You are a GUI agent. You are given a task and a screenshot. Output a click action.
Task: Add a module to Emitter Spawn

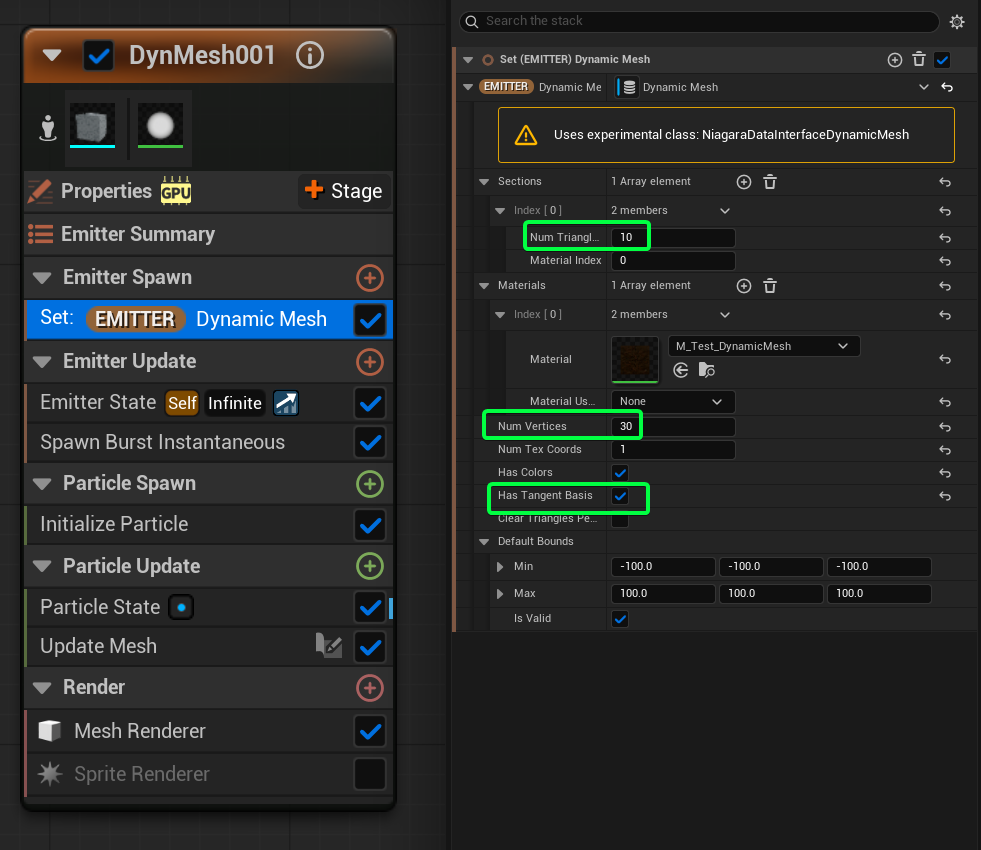[x=370, y=278]
